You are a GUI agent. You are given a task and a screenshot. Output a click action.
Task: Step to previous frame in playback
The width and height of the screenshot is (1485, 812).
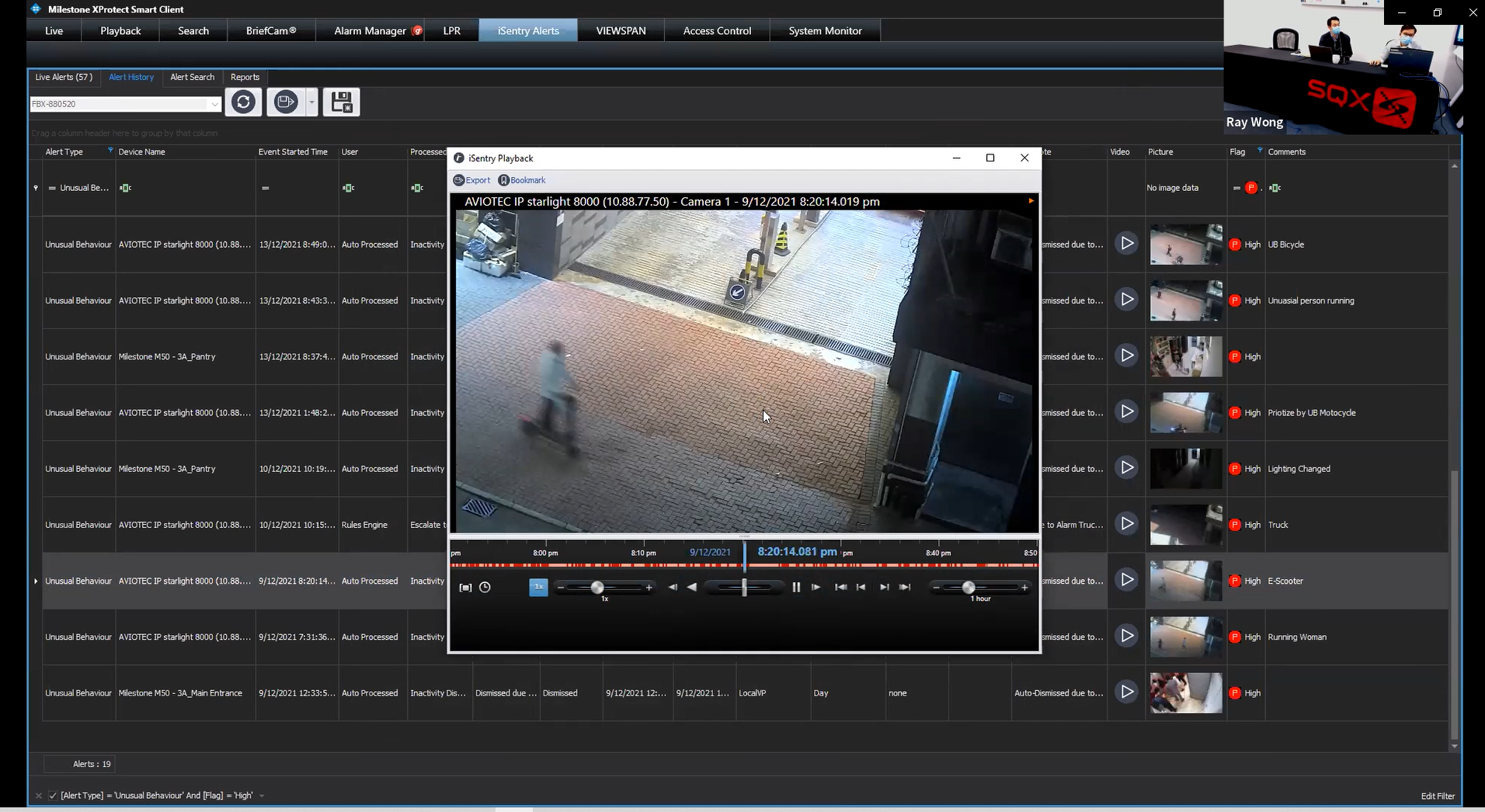tap(673, 588)
